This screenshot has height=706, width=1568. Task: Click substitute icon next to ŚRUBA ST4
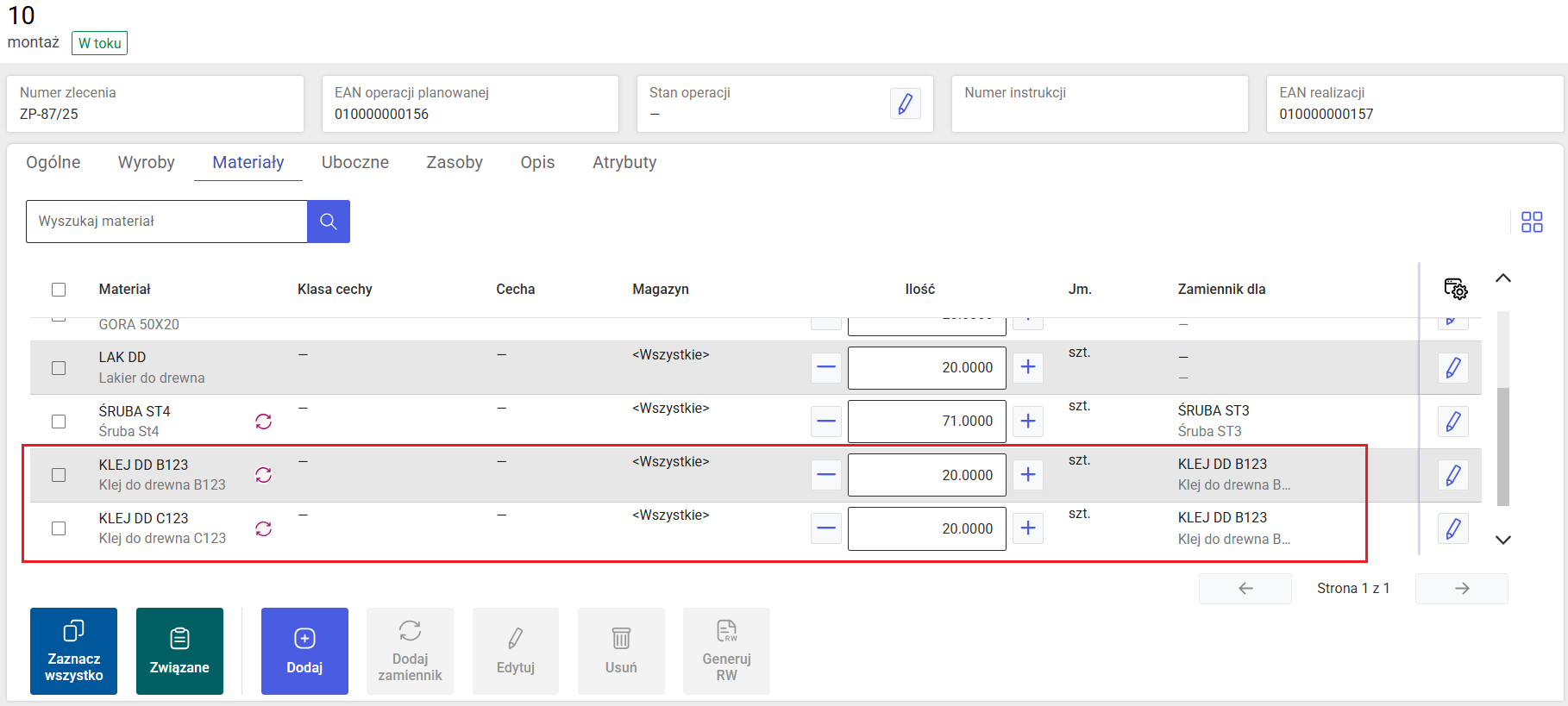pyautogui.click(x=264, y=422)
